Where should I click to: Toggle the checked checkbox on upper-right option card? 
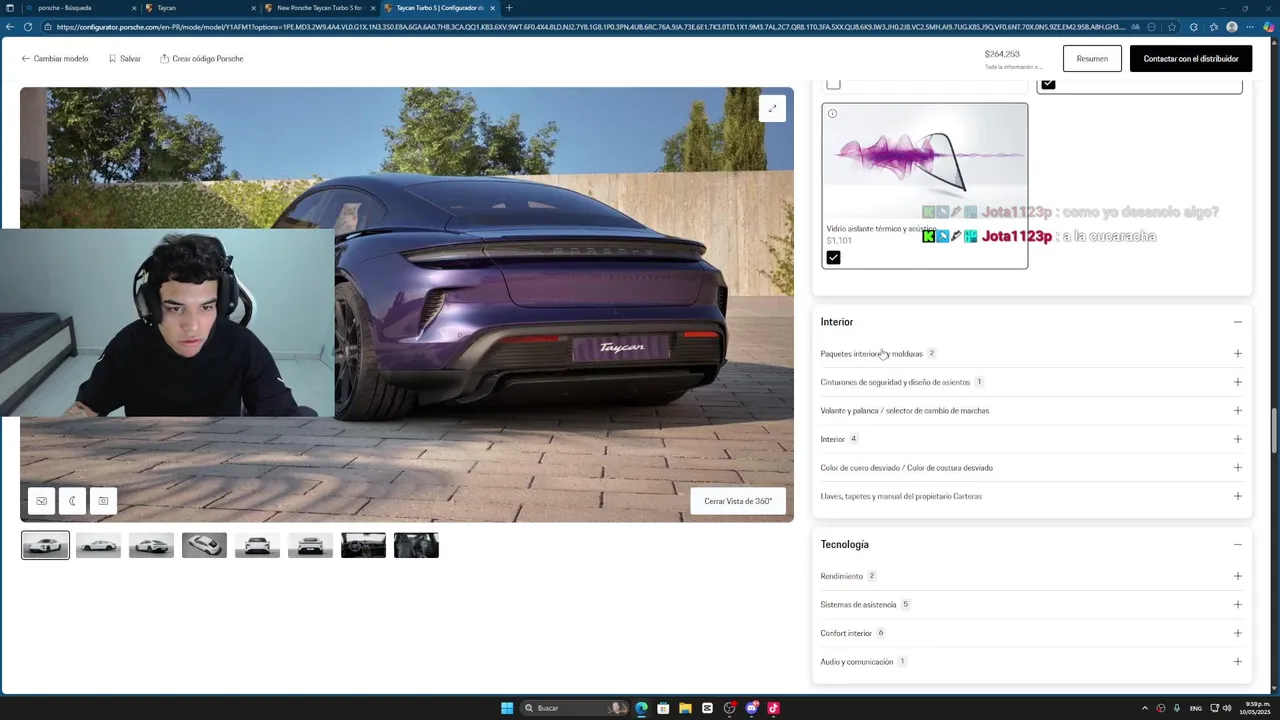(x=1048, y=84)
